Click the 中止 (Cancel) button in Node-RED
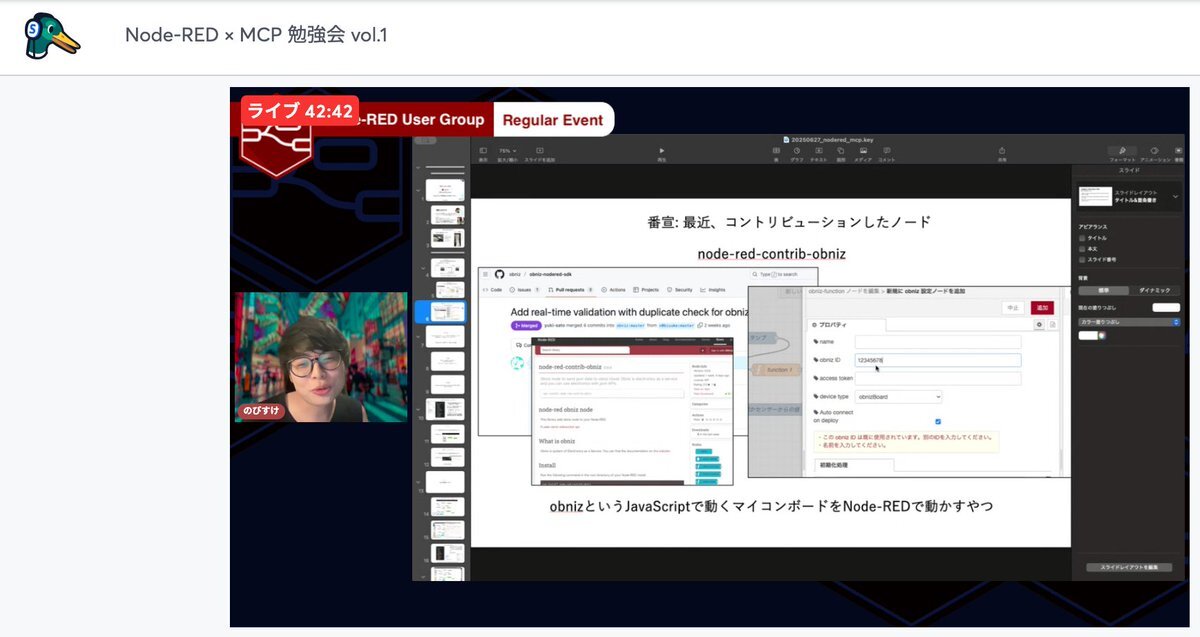 (1014, 308)
